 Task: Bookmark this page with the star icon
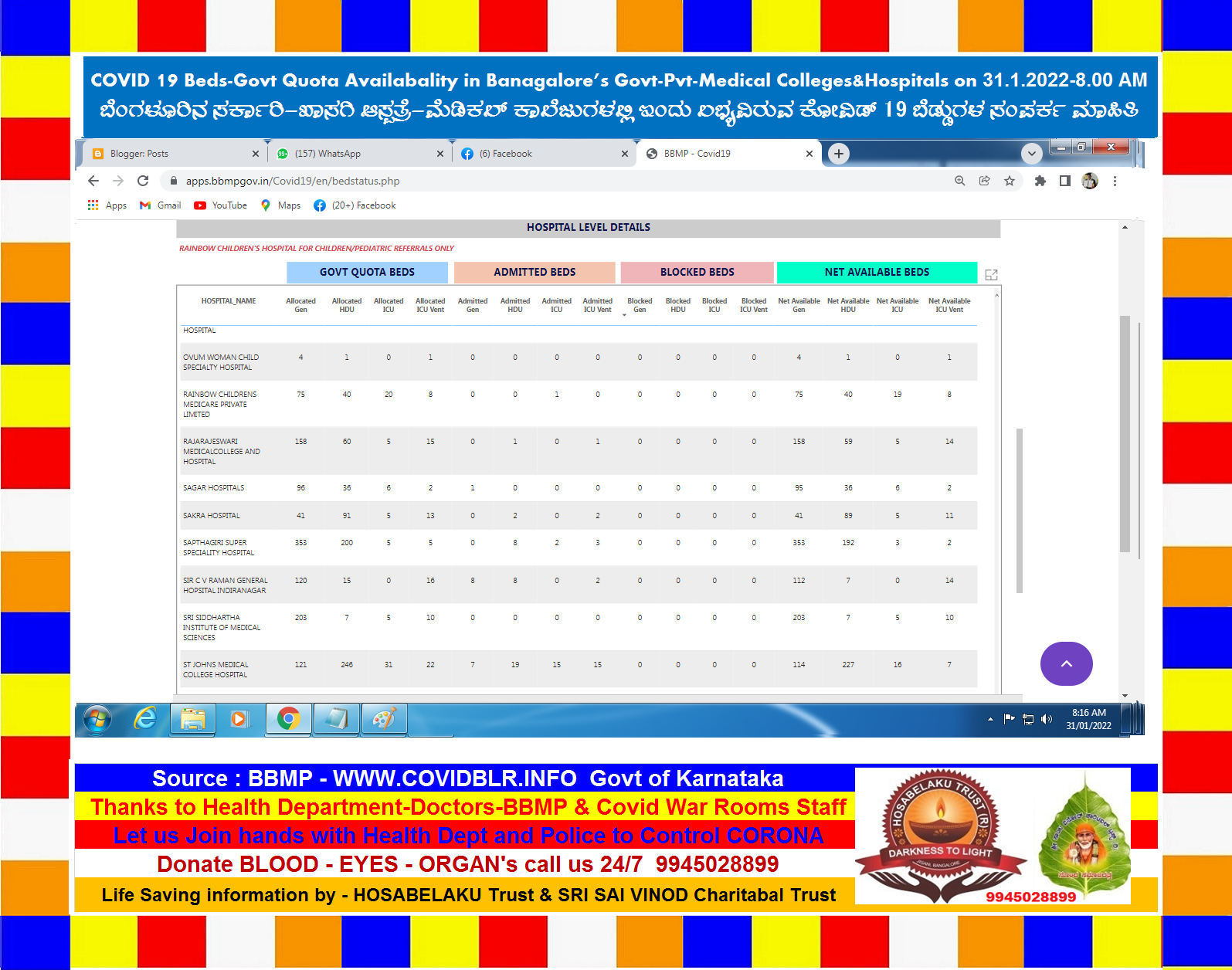[x=1009, y=181]
